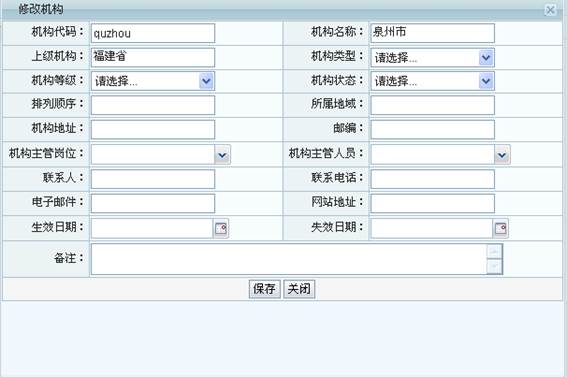
Task: Click the 保存 button
Action: 264,289
